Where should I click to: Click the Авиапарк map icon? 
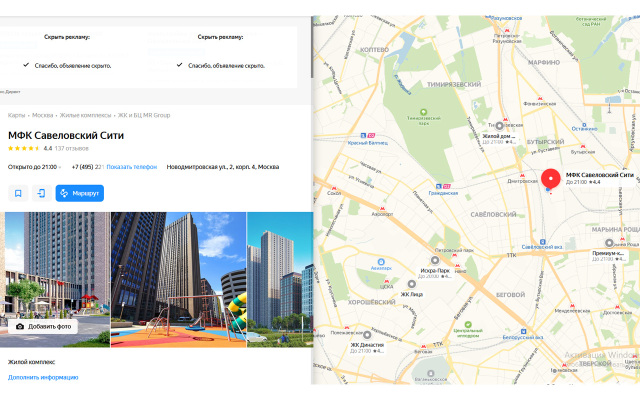(381, 262)
